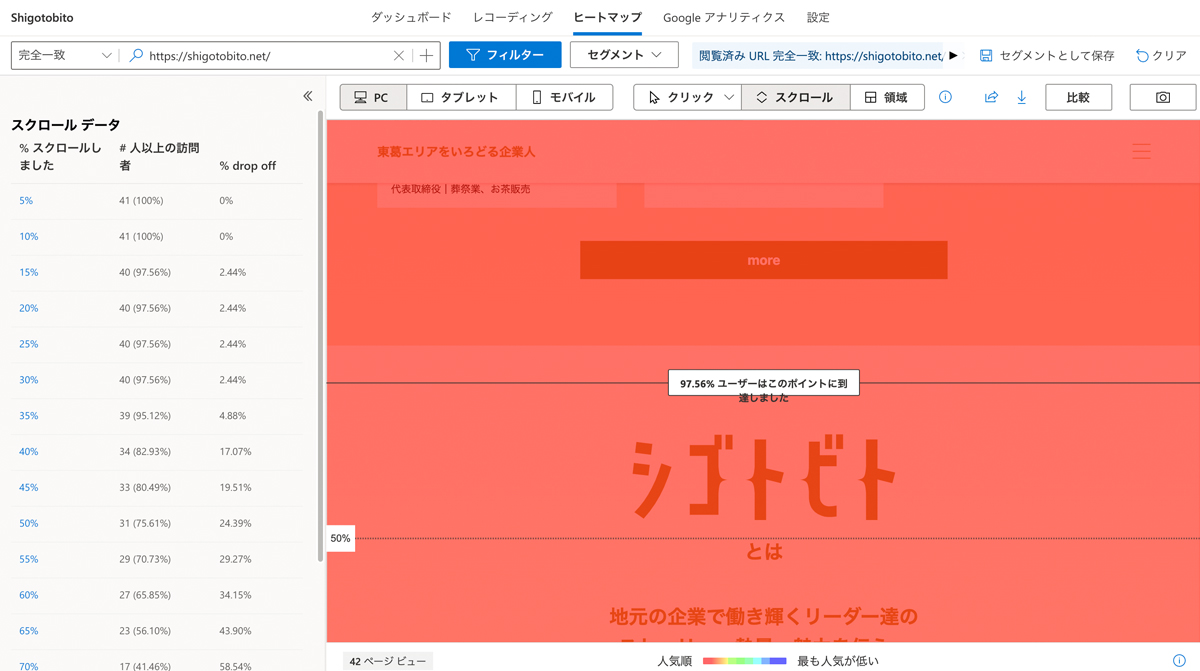The image size is (1200, 671).
Task: Click the 35% scroll depth link
Action: coord(28,416)
